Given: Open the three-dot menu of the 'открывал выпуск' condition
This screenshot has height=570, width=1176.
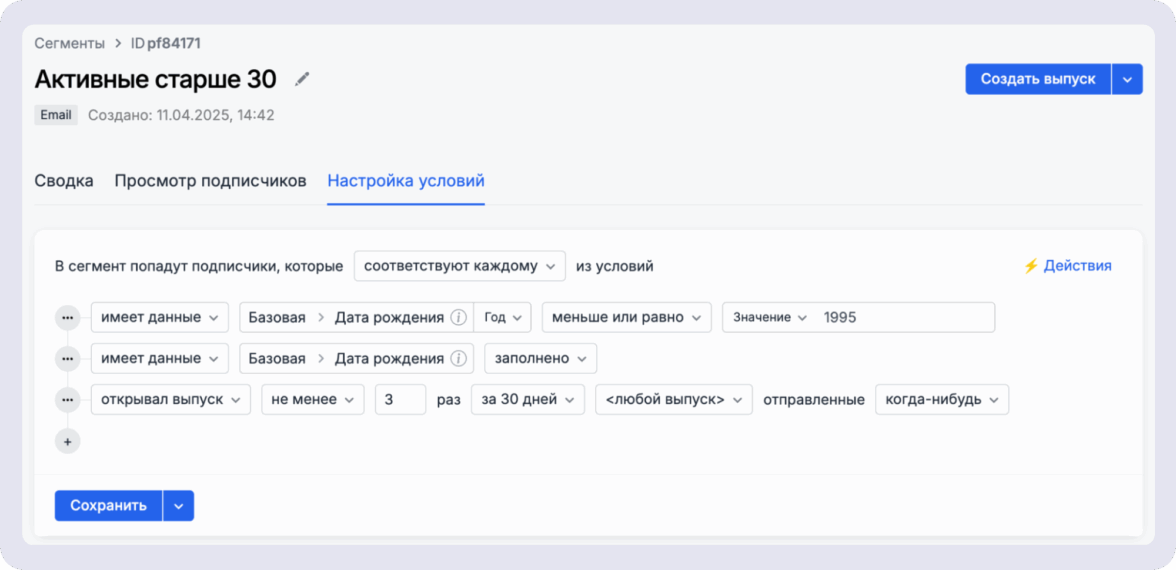Looking at the screenshot, I should [67, 400].
